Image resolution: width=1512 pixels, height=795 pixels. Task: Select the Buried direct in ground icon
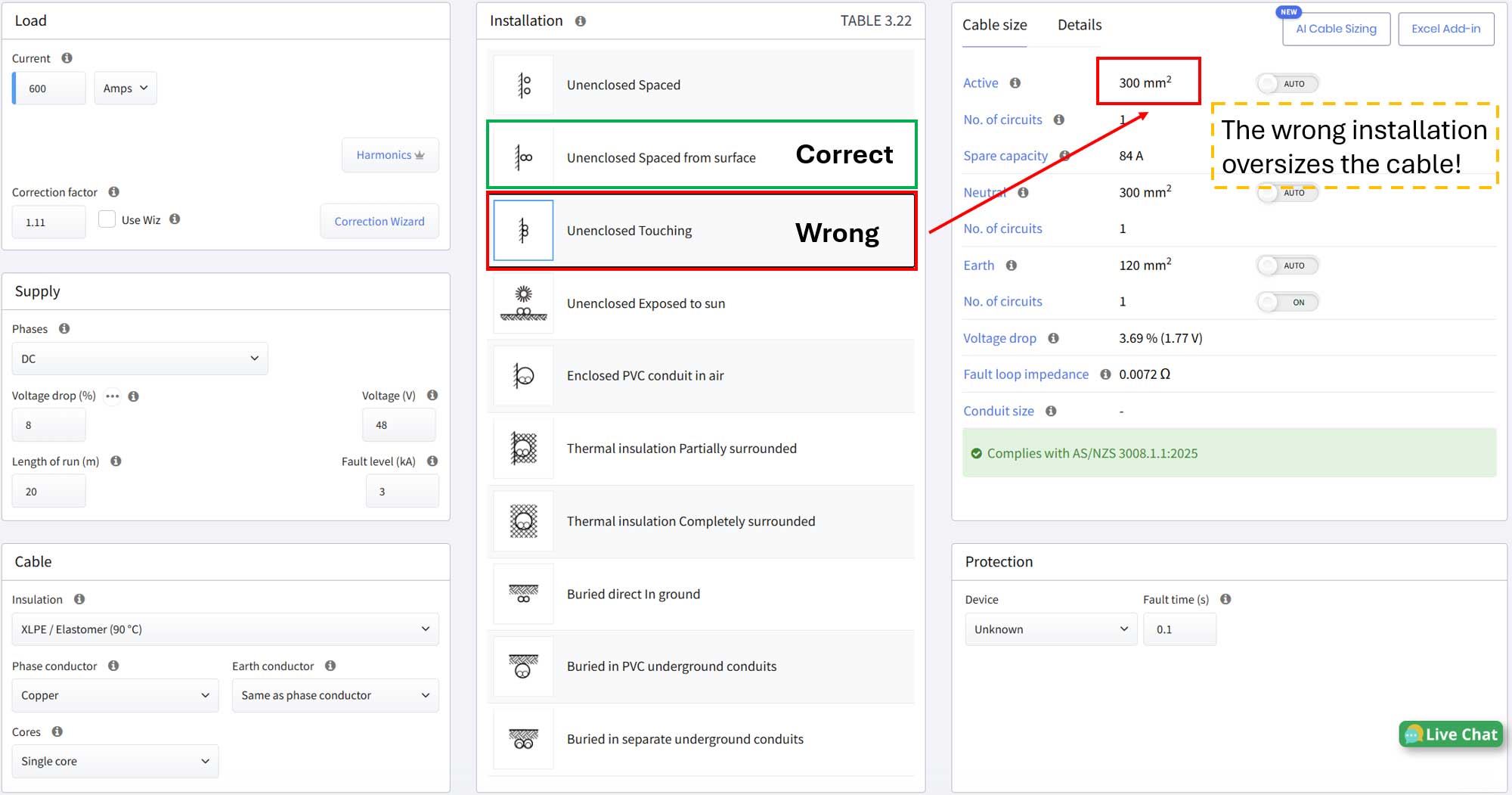[523, 594]
